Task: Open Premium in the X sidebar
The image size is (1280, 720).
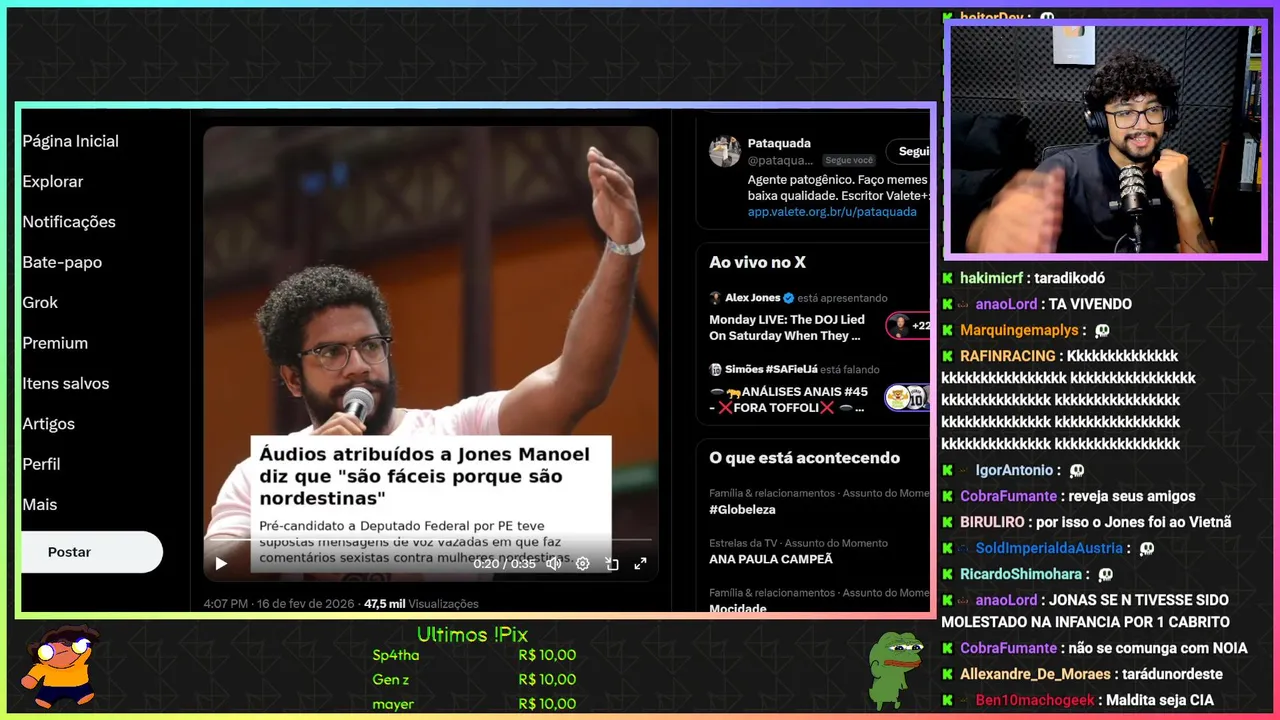Action: (x=55, y=343)
